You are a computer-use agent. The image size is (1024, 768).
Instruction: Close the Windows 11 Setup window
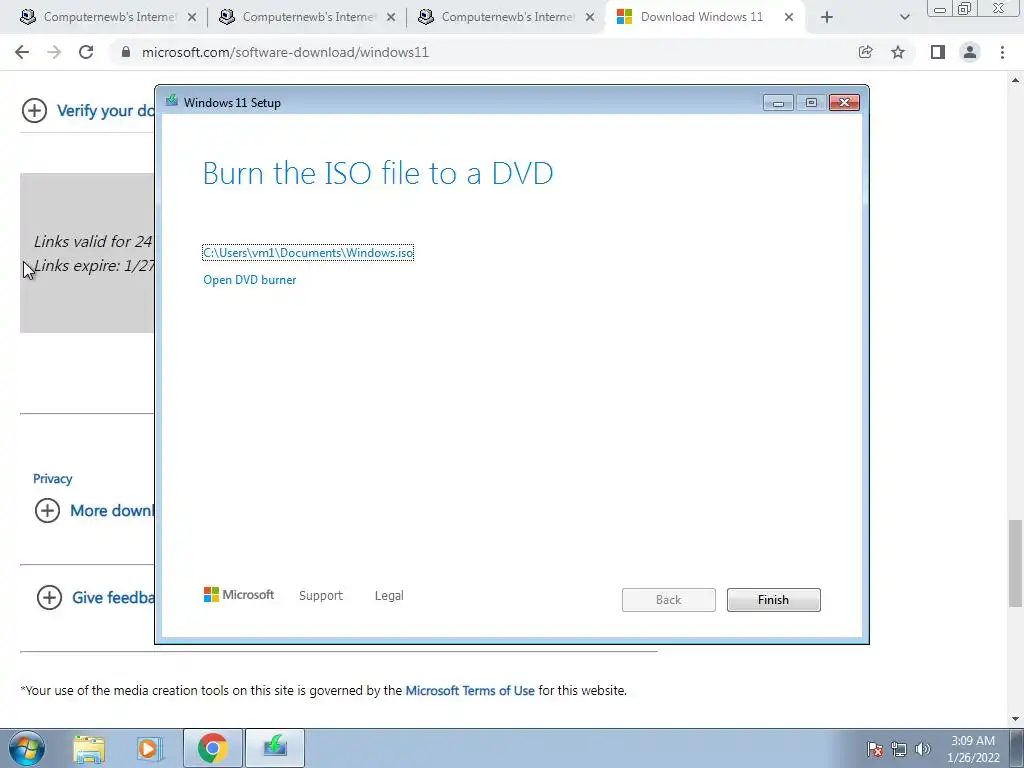click(x=844, y=103)
